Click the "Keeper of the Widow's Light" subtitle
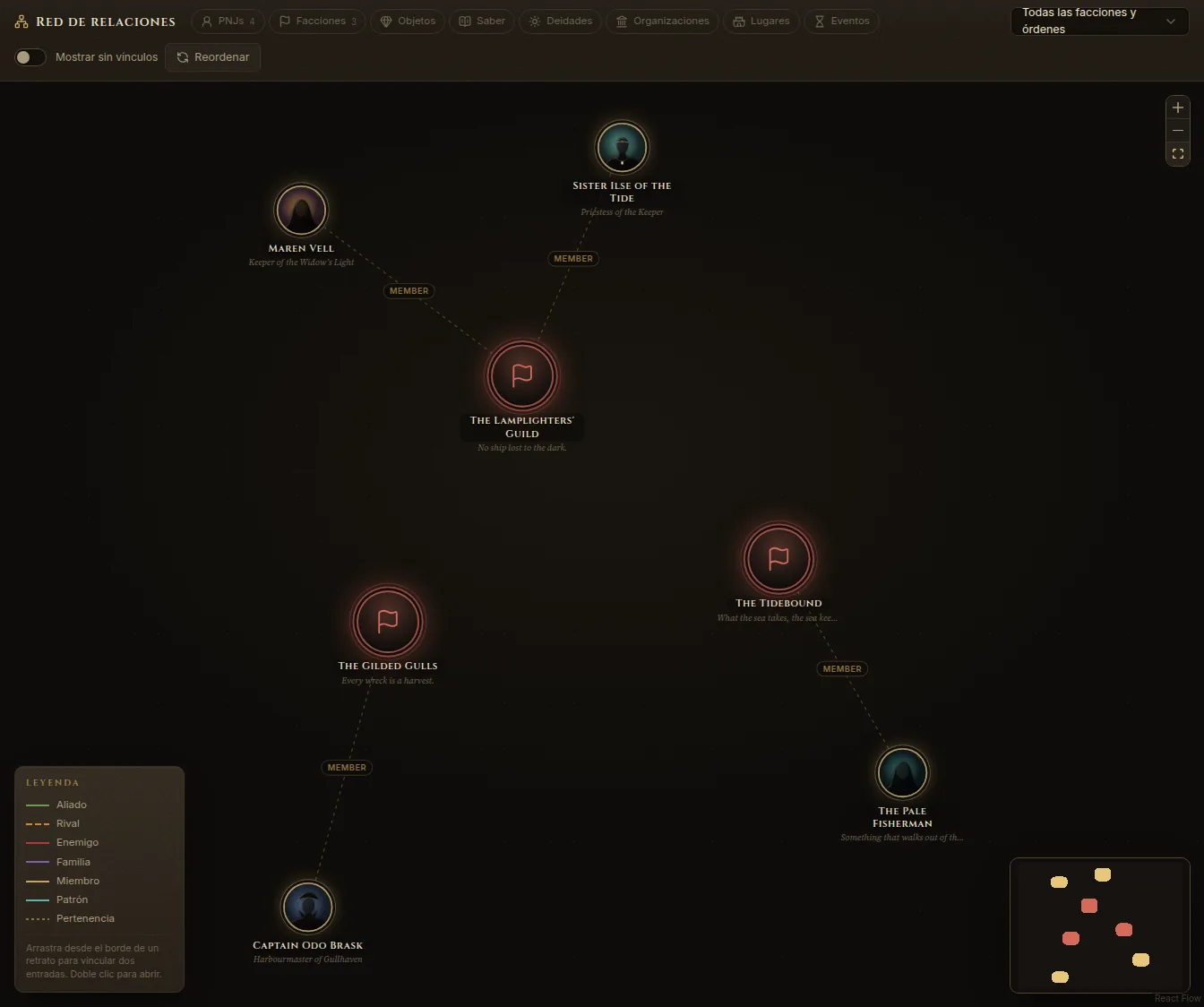This screenshot has height=1007, width=1204. tap(301, 263)
